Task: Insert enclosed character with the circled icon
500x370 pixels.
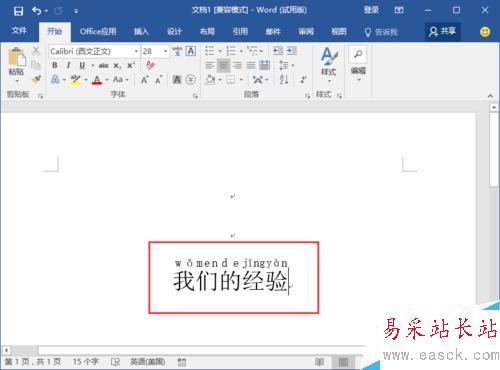Action: click(191, 80)
